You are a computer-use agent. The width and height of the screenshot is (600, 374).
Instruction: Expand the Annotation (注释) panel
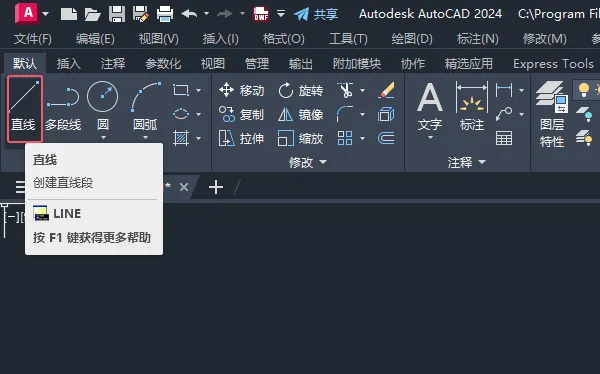coord(467,162)
